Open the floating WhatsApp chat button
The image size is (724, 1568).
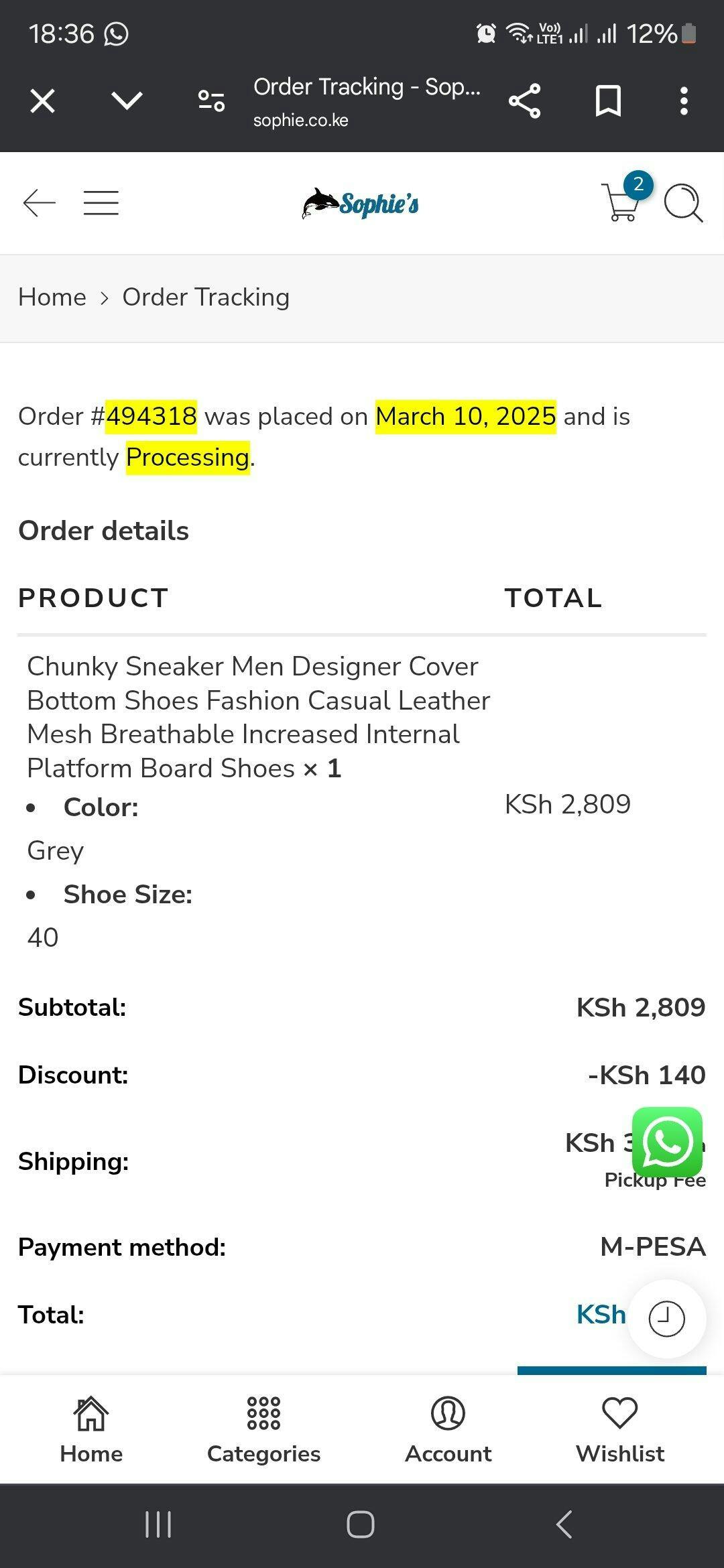667,1142
